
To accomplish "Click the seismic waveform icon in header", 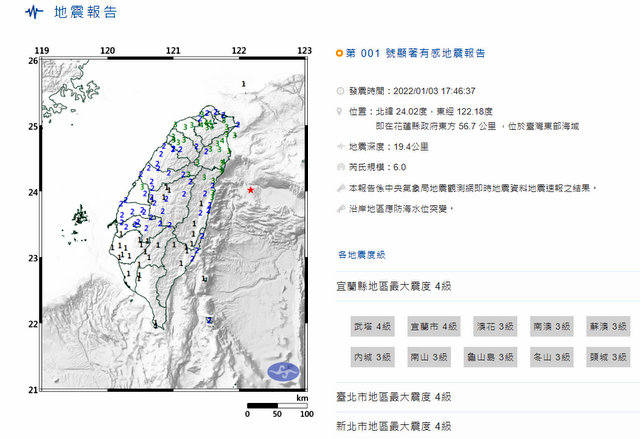I will (x=35, y=13).
